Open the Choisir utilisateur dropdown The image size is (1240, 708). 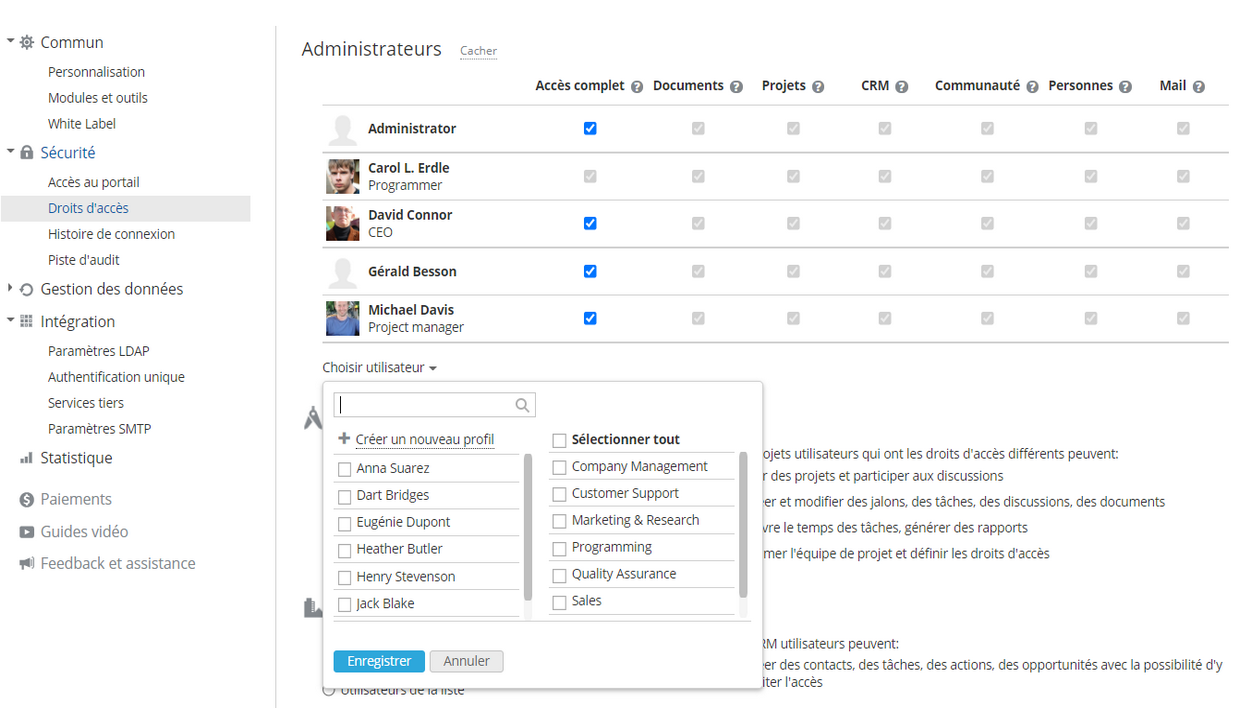(x=380, y=368)
